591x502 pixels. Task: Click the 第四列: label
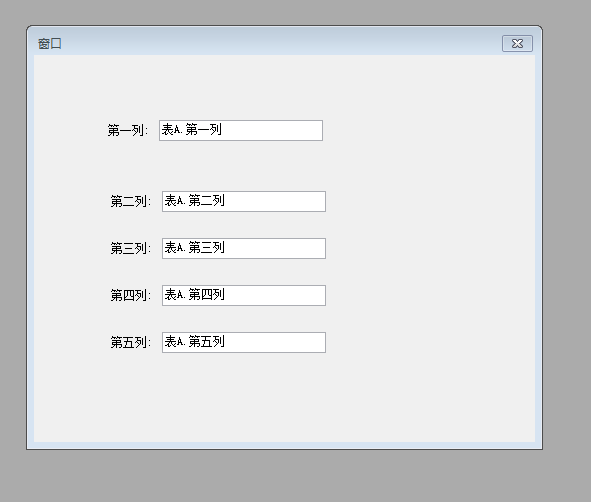pos(131,295)
